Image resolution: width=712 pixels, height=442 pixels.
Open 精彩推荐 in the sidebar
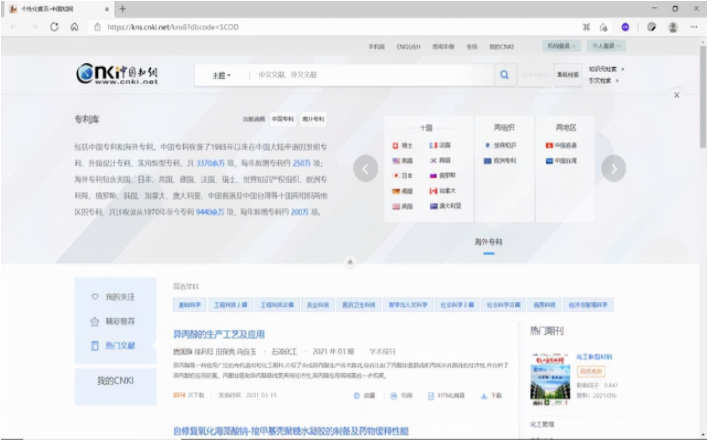click(x=118, y=321)
